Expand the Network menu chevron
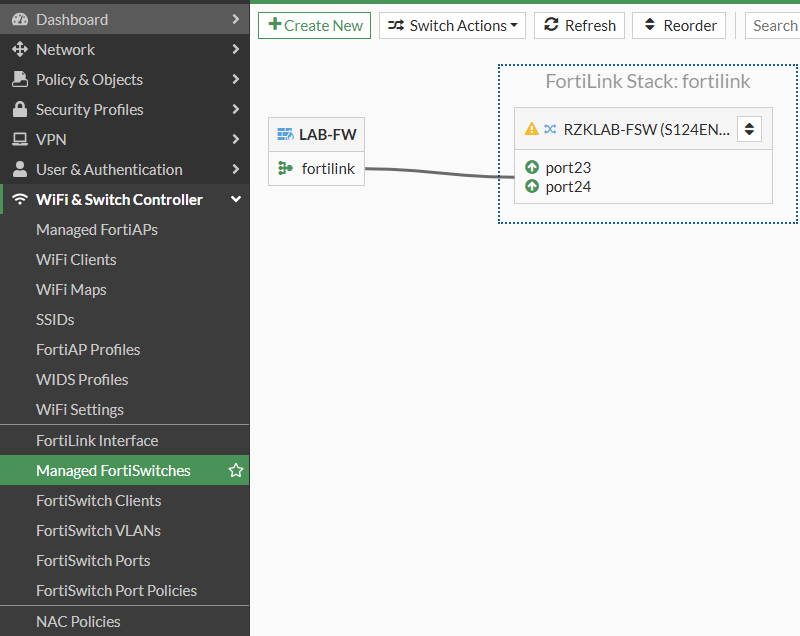Screen dimensions: 800x636 235,49
